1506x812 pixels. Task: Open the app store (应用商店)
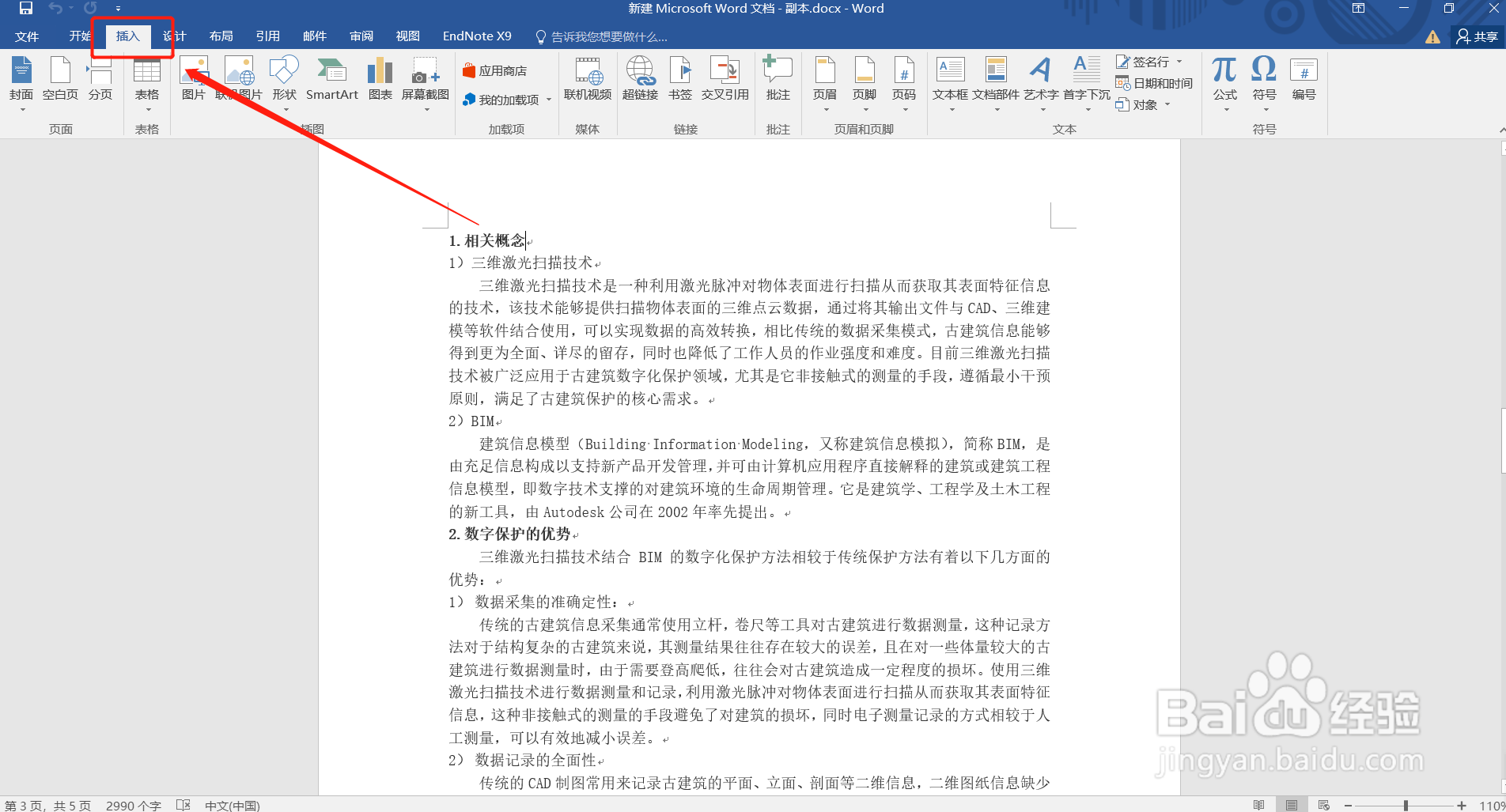pyautogui.click(x=495, y=70)
